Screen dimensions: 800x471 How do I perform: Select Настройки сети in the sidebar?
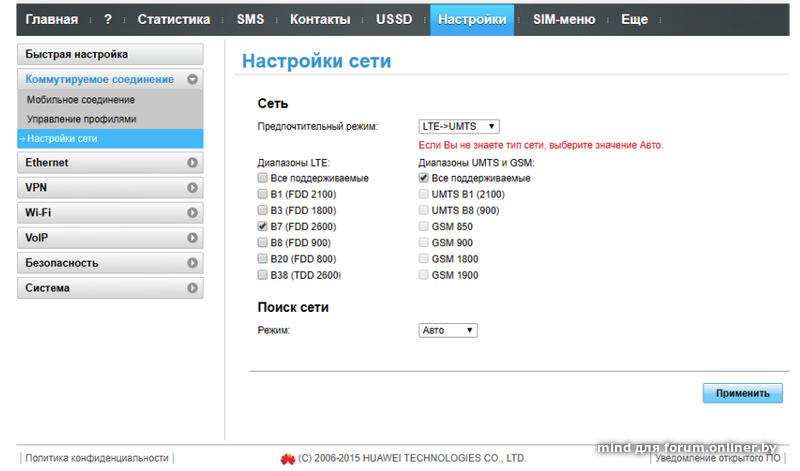click(x=110, y=139)
